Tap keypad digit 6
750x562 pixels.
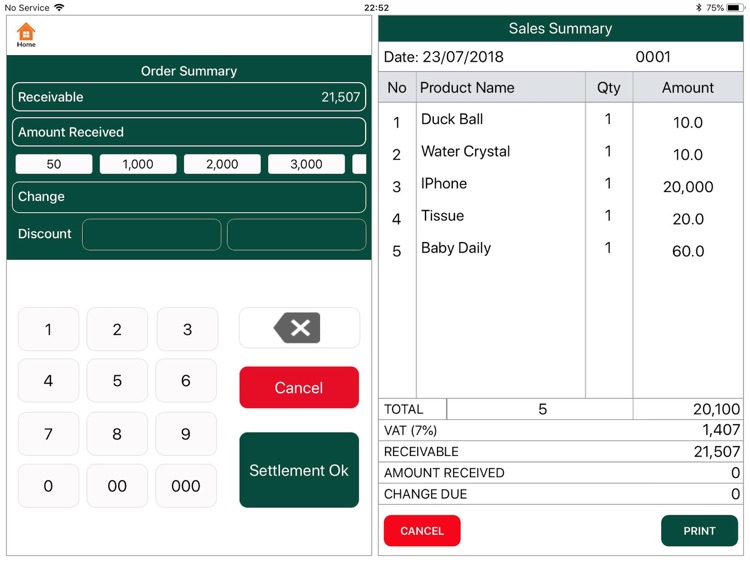[186, 381]
